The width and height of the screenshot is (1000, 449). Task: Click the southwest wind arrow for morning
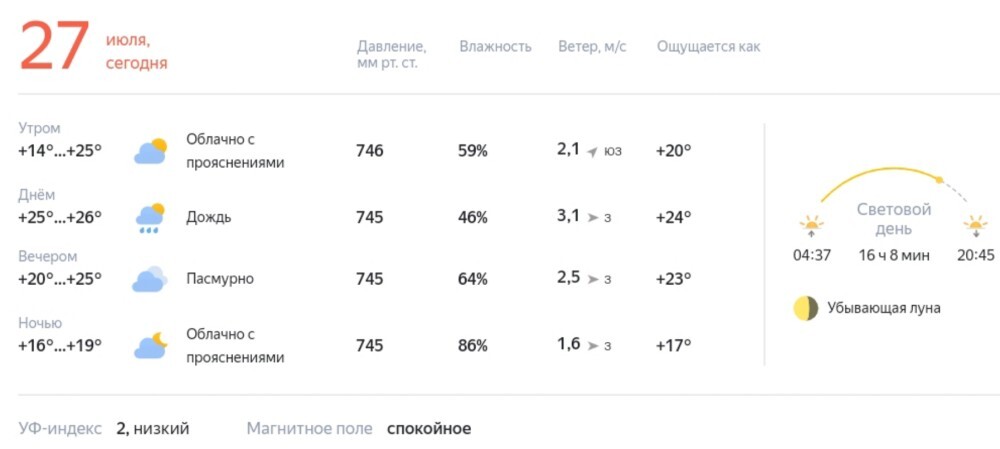592,152
